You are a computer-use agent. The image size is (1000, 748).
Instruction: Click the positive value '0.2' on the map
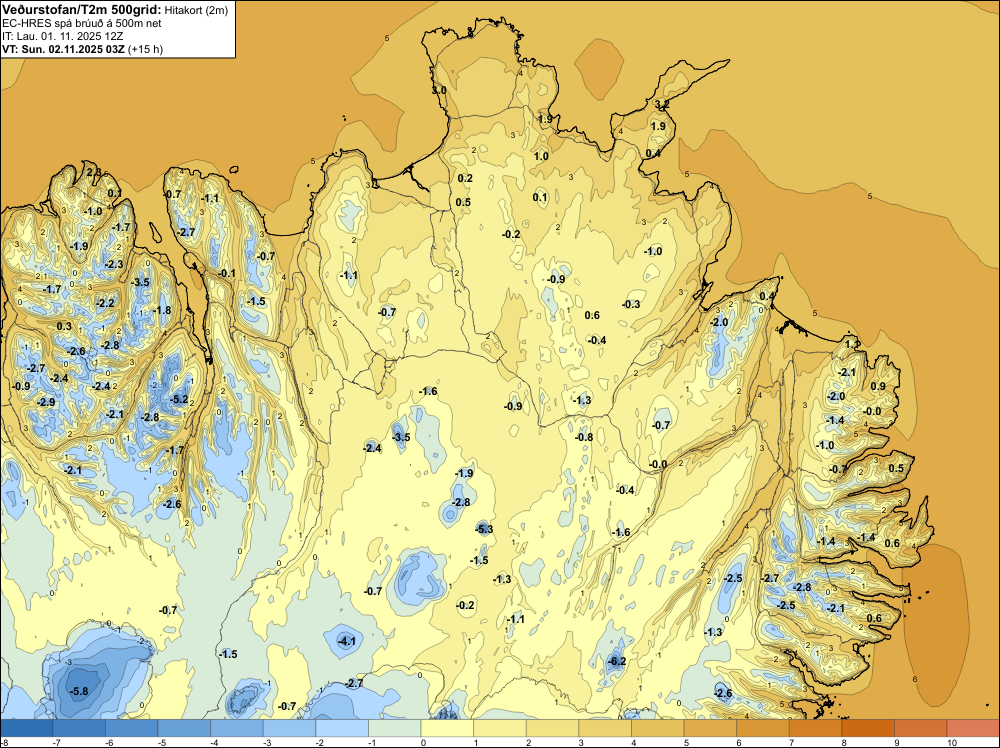(x=465, y=178)
